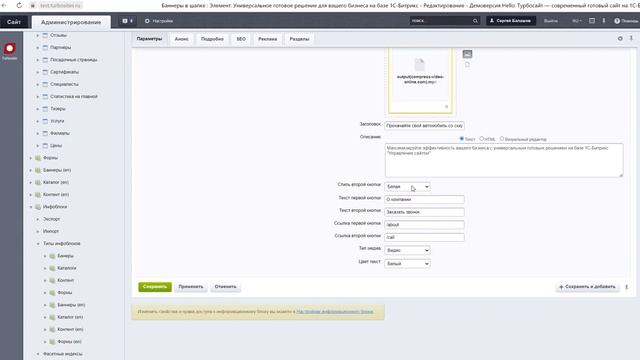Click the Заголовок input field
The width and height of the screenshot is (640, 360).
[424, 126]
